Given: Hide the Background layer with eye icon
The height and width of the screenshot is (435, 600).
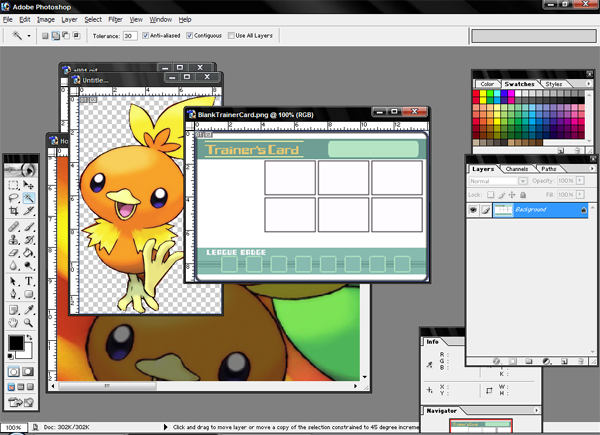Looking at the screenshot, I should tap(473, 210).
